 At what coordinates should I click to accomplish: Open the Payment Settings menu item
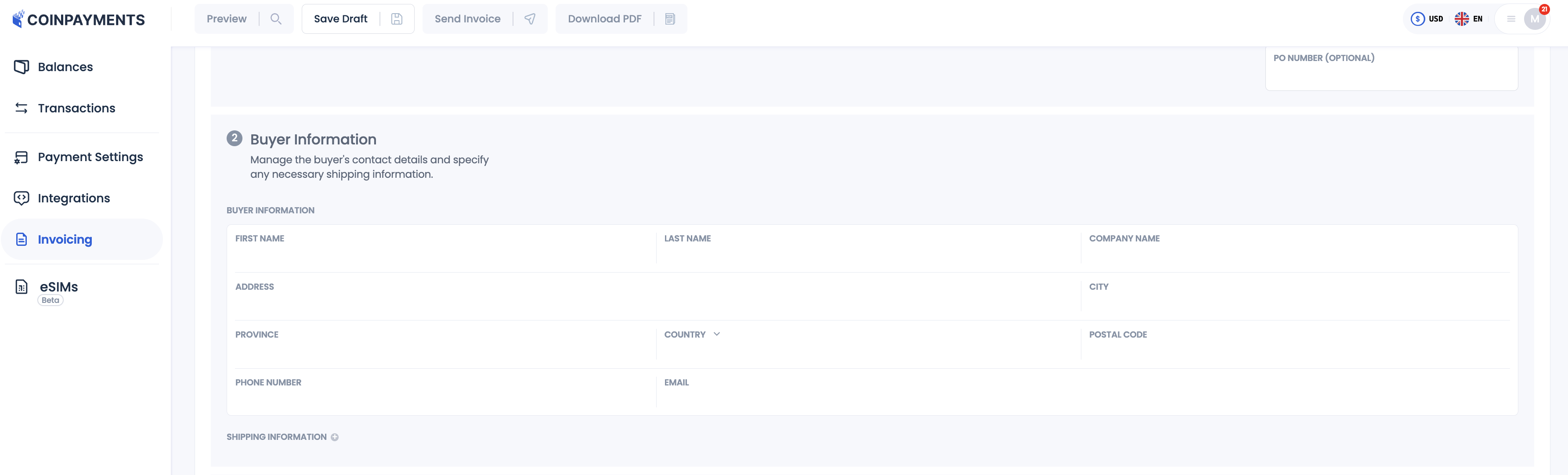point(90,157)
